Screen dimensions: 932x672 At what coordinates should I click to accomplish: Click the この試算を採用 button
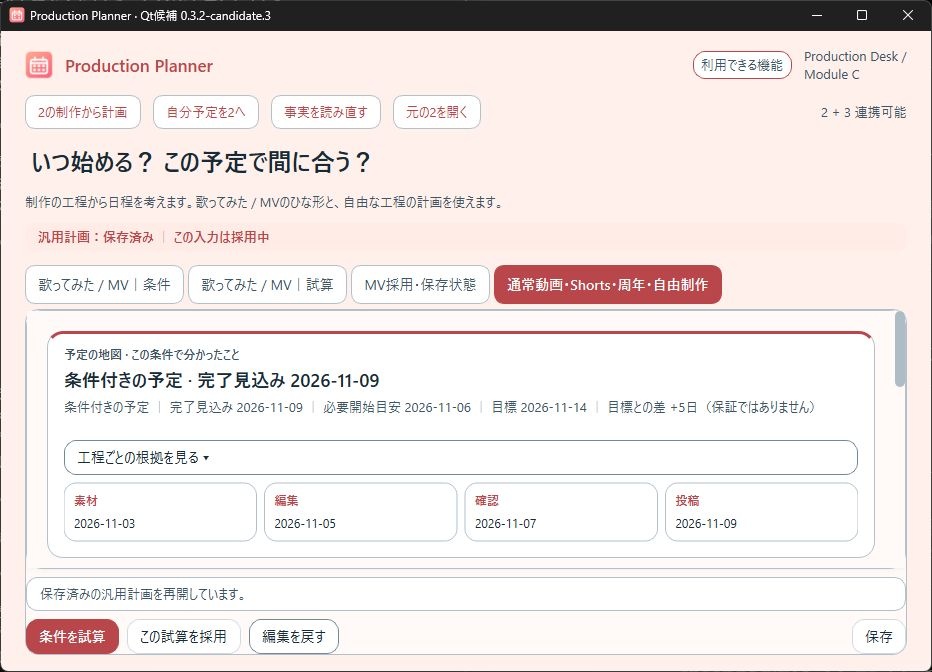[184, 636]
